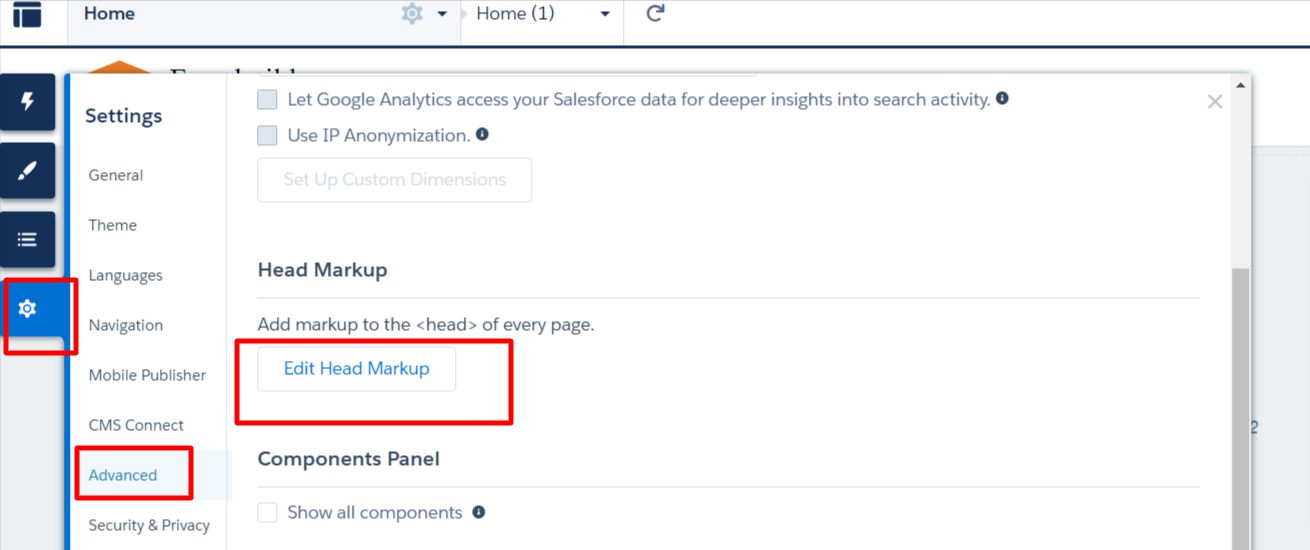
Task: Select the Advanced settings tab
Action: pos(123,475)
